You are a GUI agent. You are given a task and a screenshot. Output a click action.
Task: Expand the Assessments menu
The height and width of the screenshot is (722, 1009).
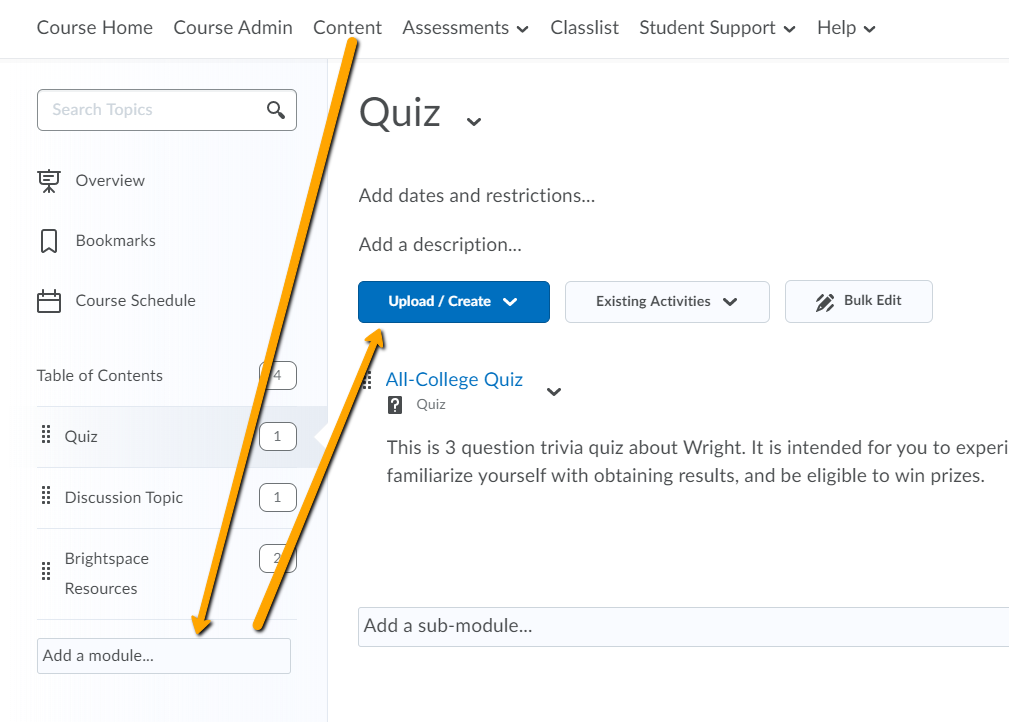coord(465,28)
